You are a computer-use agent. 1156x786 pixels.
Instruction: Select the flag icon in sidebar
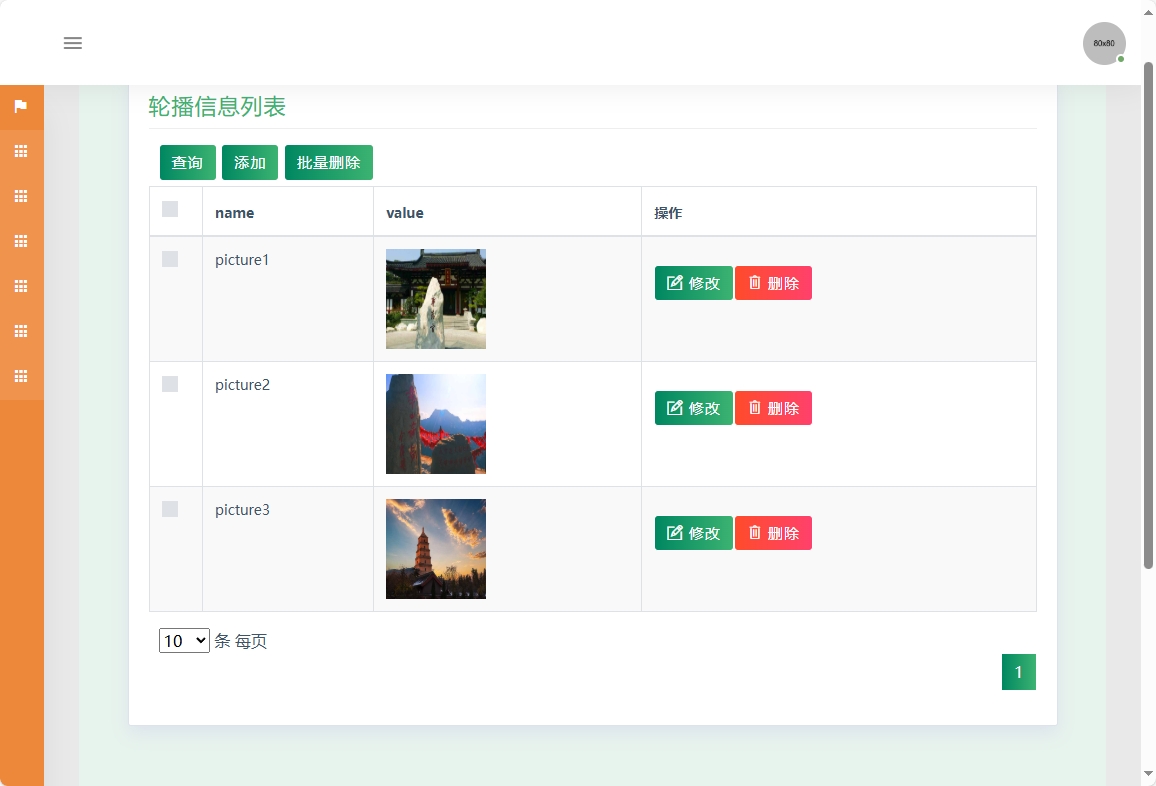point(21,106)
